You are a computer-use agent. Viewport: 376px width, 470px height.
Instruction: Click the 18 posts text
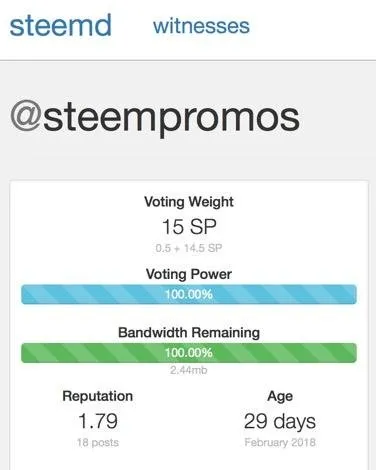[x=98, y=443]
